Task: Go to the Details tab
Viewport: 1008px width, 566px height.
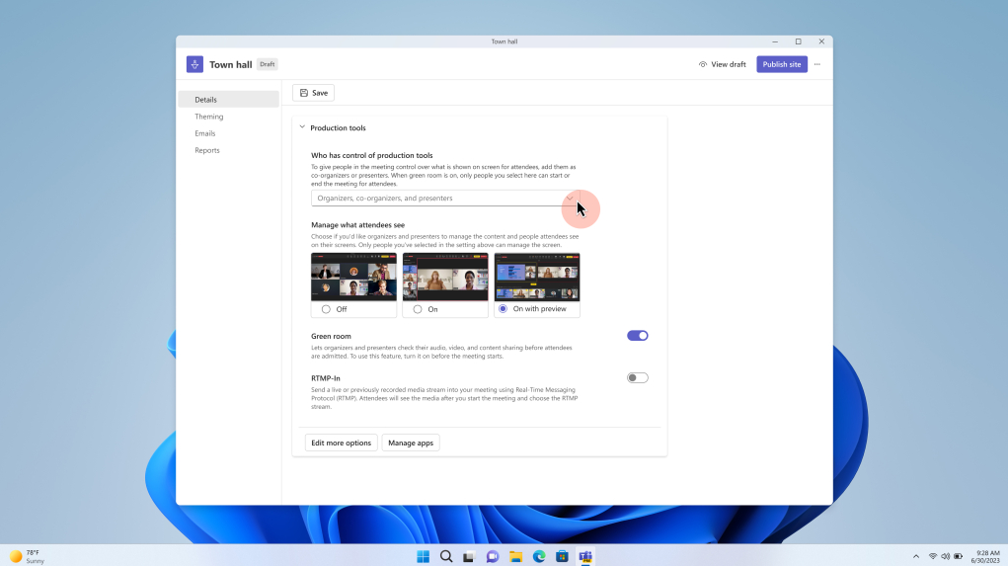Action: tap(229, 100)
